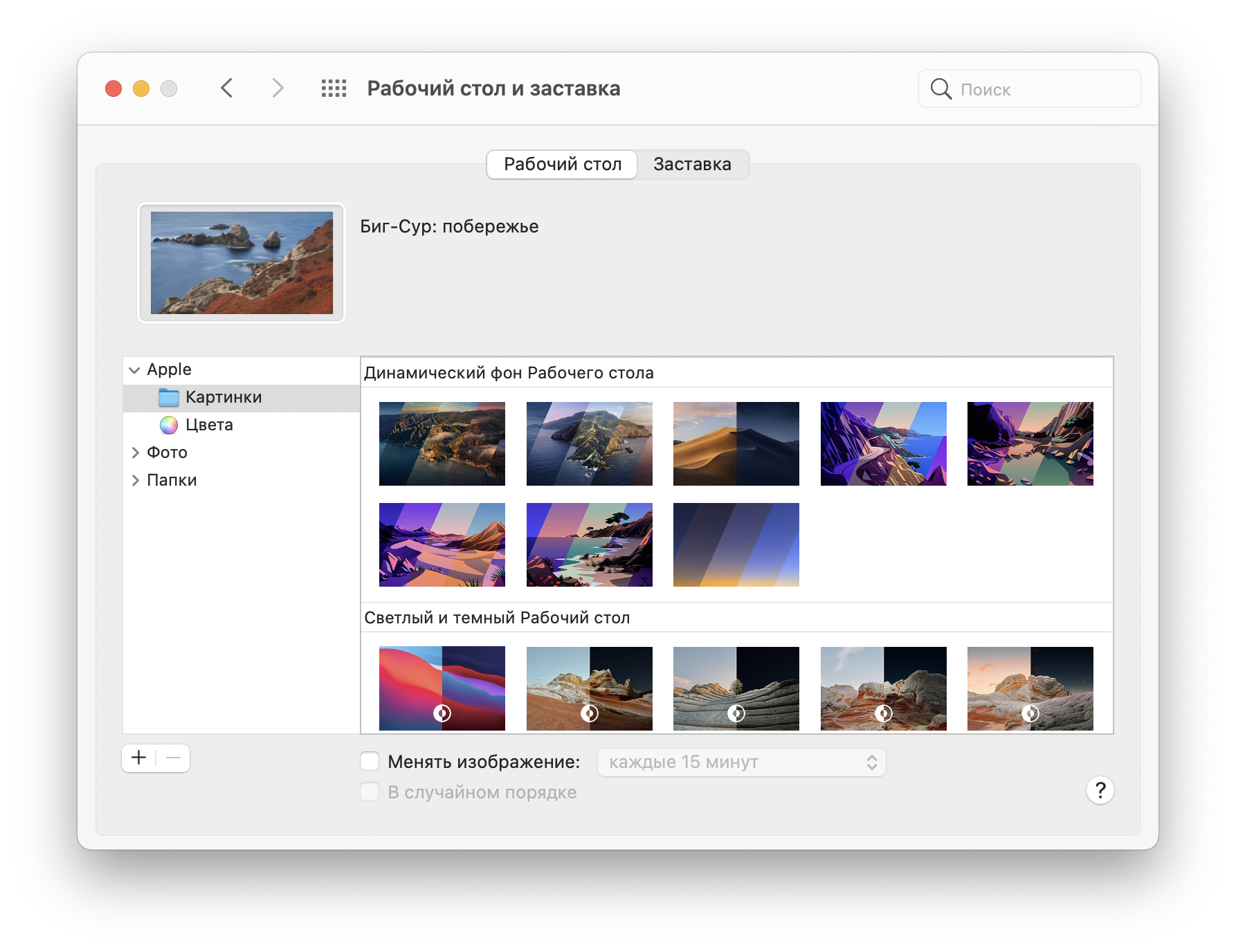The width and height of the screenshot is (1236, 952).
Task: Open help with the question mark button
Action: tap(1100, 790)
